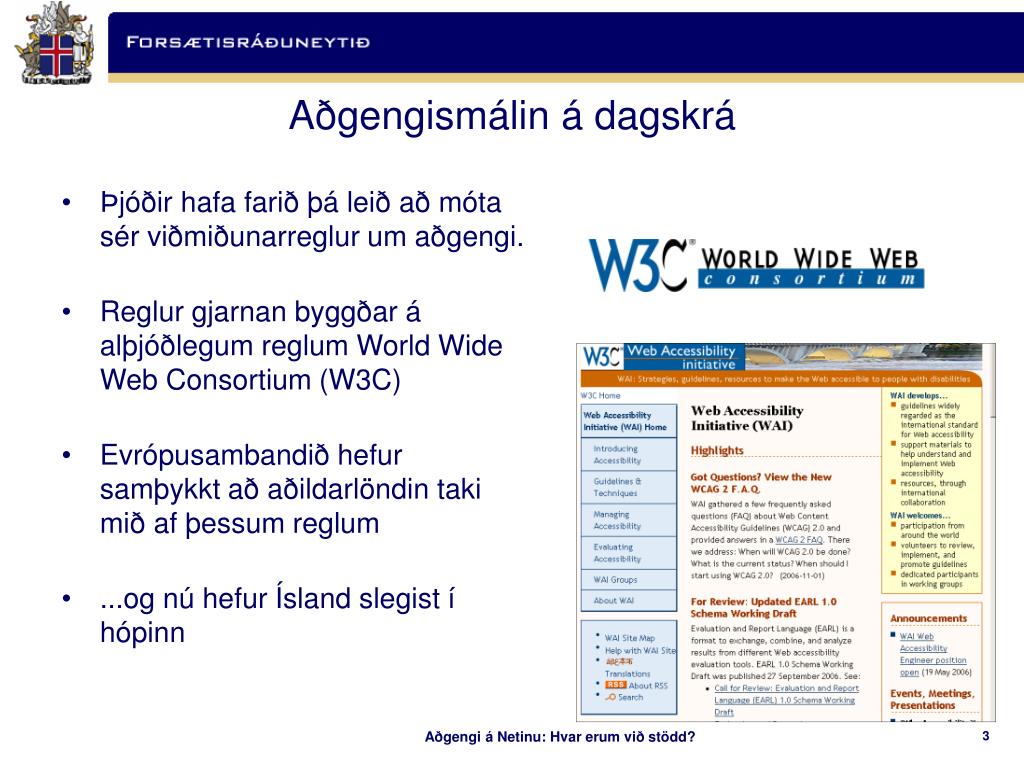The image size is (1024, 768).
Task: Click the bullet starting with Evrópusambandið hefur
Action: coord(290,489)
